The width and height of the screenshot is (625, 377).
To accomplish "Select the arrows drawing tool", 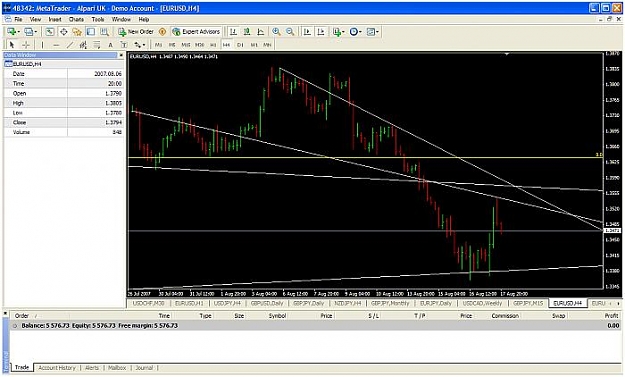I will (x=138, y=45).
